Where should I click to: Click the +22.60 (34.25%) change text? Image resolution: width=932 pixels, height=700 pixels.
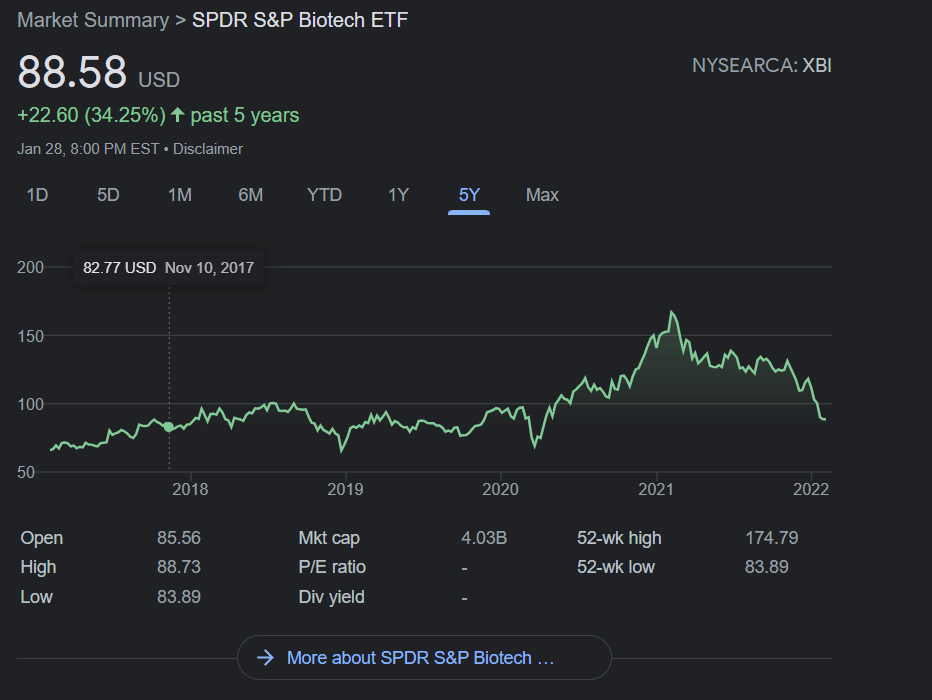(x=92, y=115)
